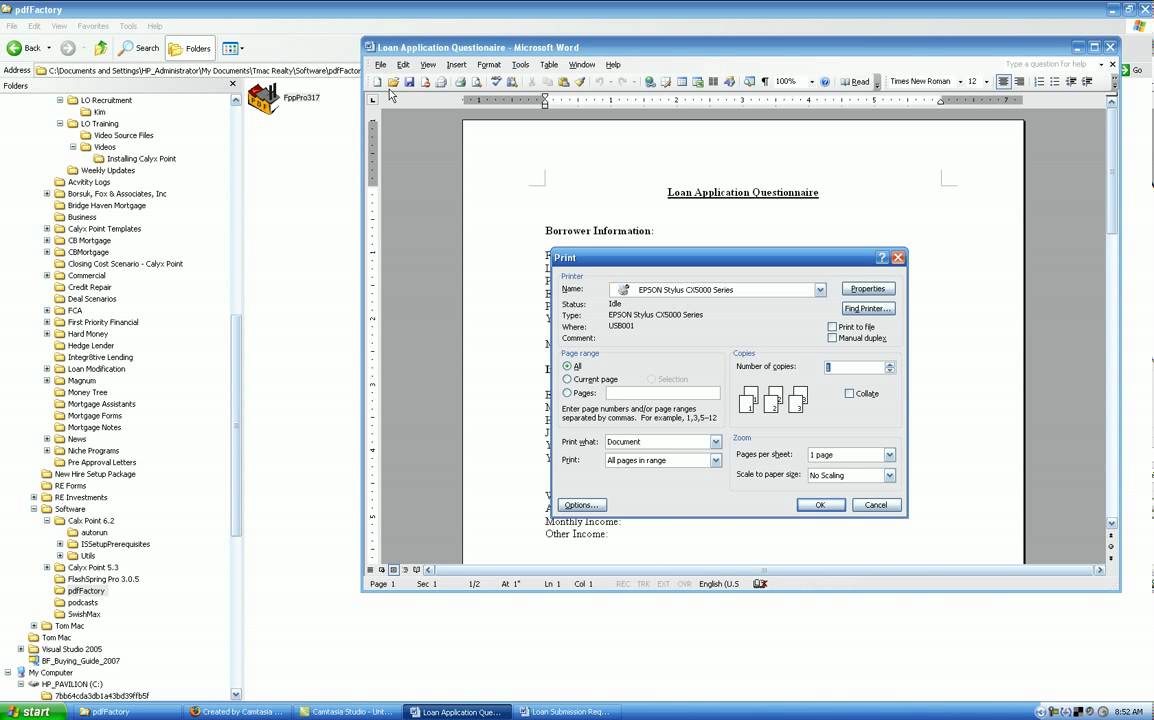Open the Word Table menu
Screen dimensions: 1154x720
point(549,65)
